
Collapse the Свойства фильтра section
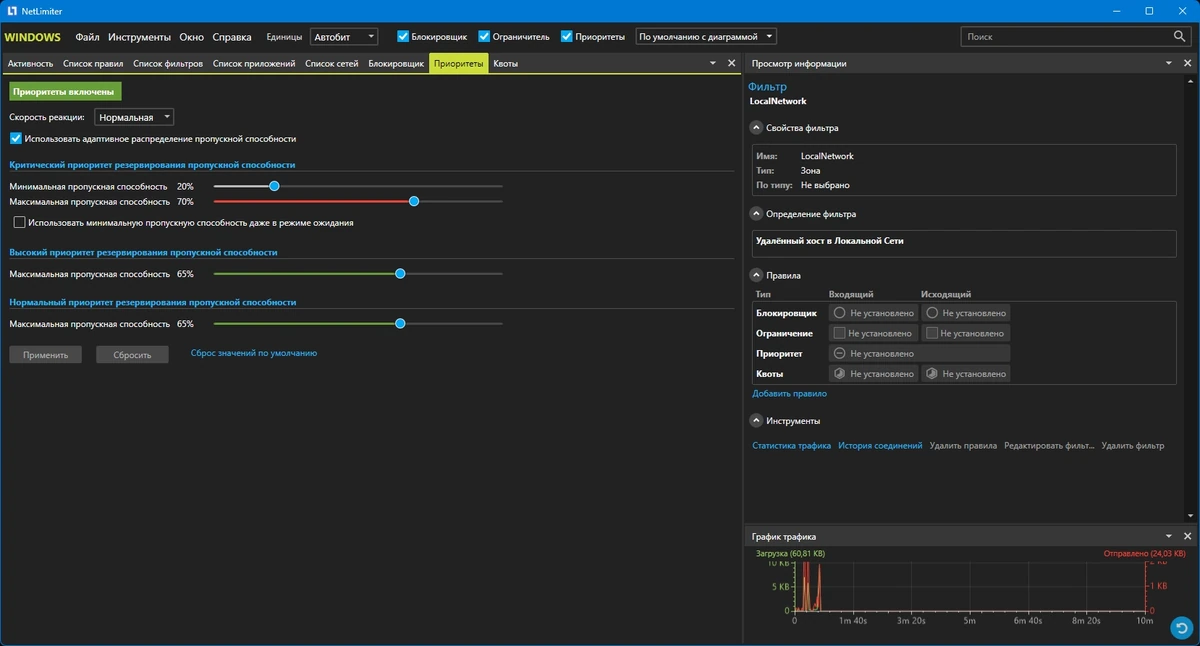[757, 128]
